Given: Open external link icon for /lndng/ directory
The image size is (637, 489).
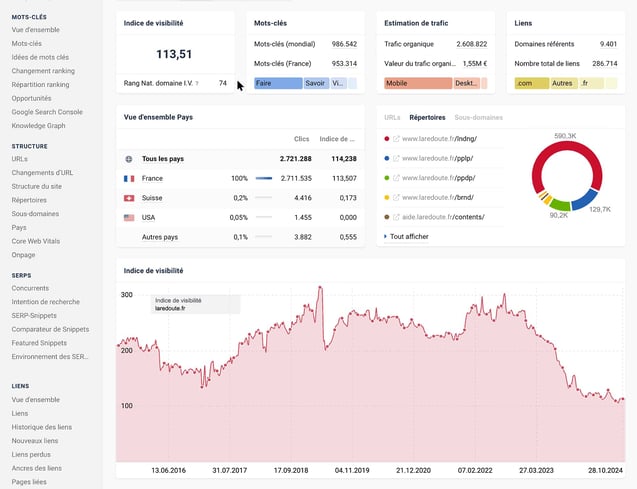Looking at the screenshot, I should [396, 139].
